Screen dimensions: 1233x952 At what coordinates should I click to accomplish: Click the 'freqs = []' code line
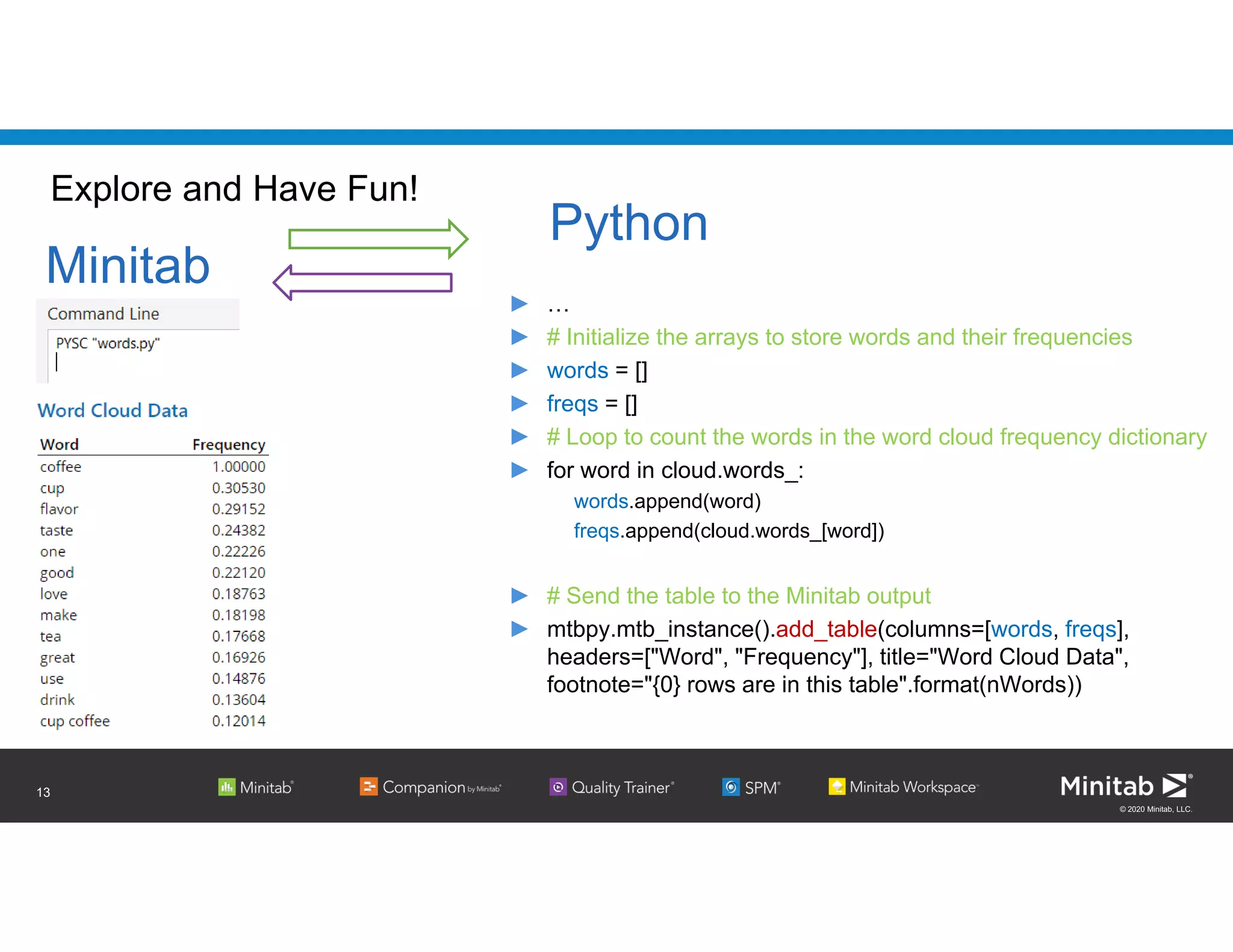click(591, 404)
